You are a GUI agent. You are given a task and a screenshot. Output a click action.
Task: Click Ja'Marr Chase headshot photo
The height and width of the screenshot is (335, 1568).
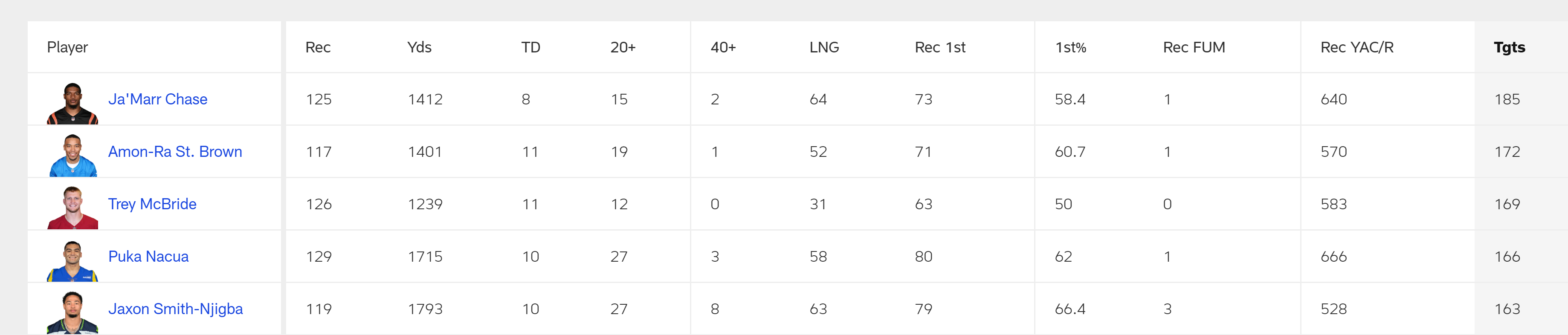(x=72, y=104)
